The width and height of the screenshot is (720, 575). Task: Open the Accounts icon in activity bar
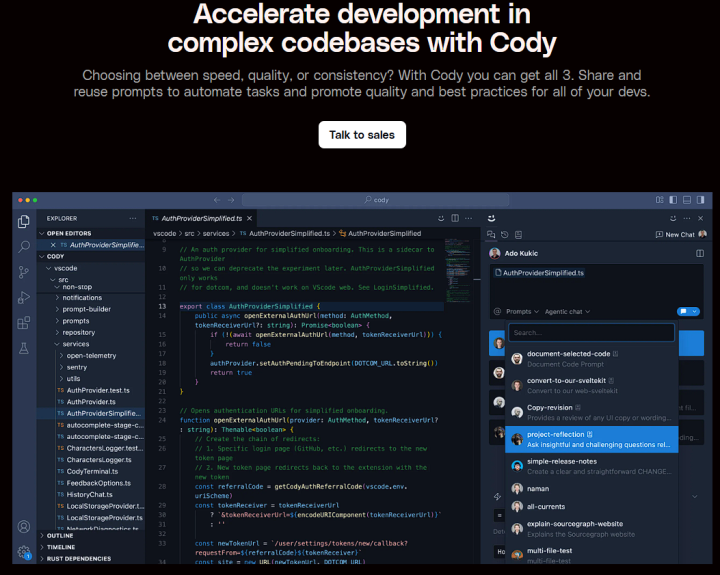tap(24, 526)
